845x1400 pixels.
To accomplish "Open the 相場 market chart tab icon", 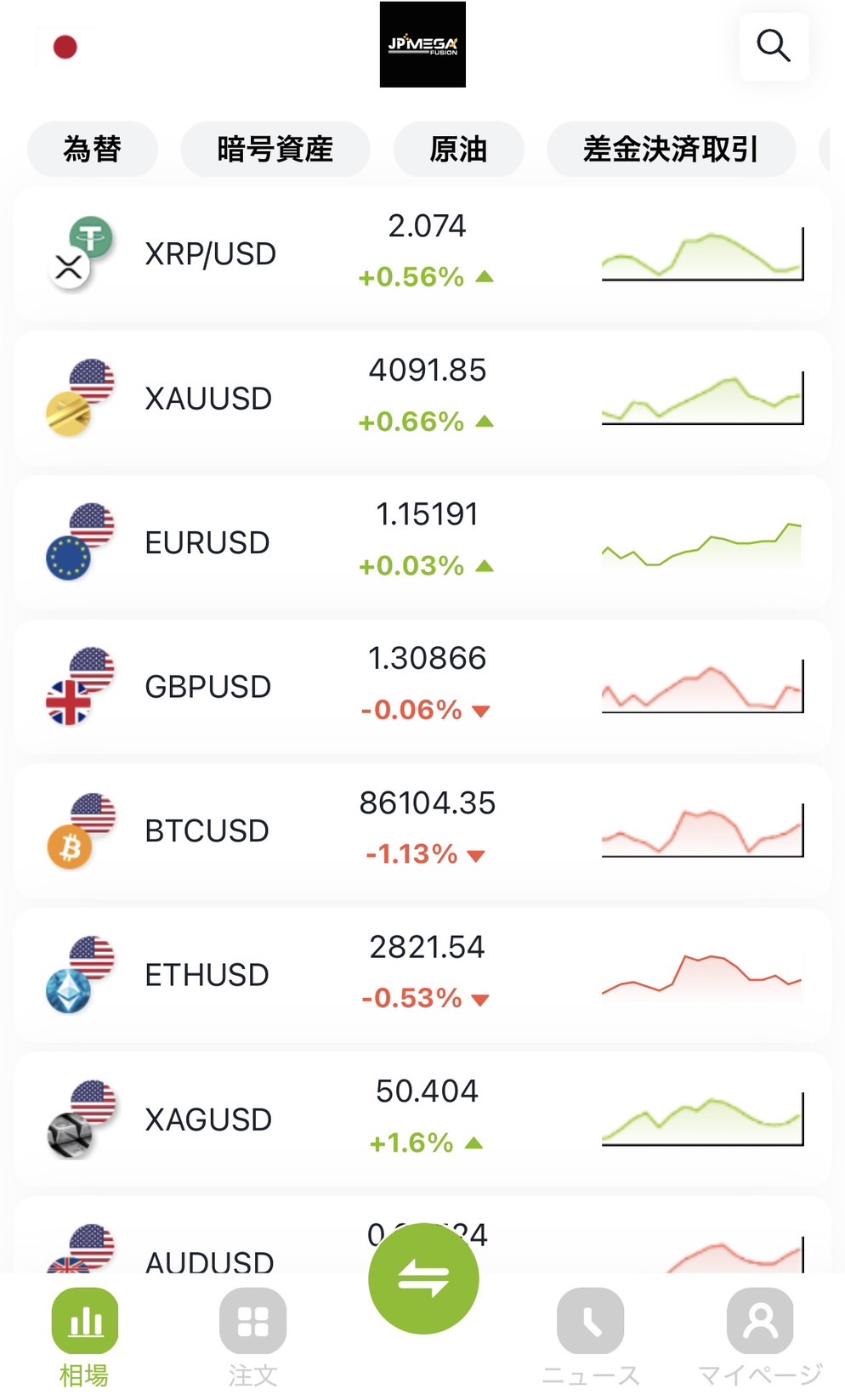I will (85, 1320).
